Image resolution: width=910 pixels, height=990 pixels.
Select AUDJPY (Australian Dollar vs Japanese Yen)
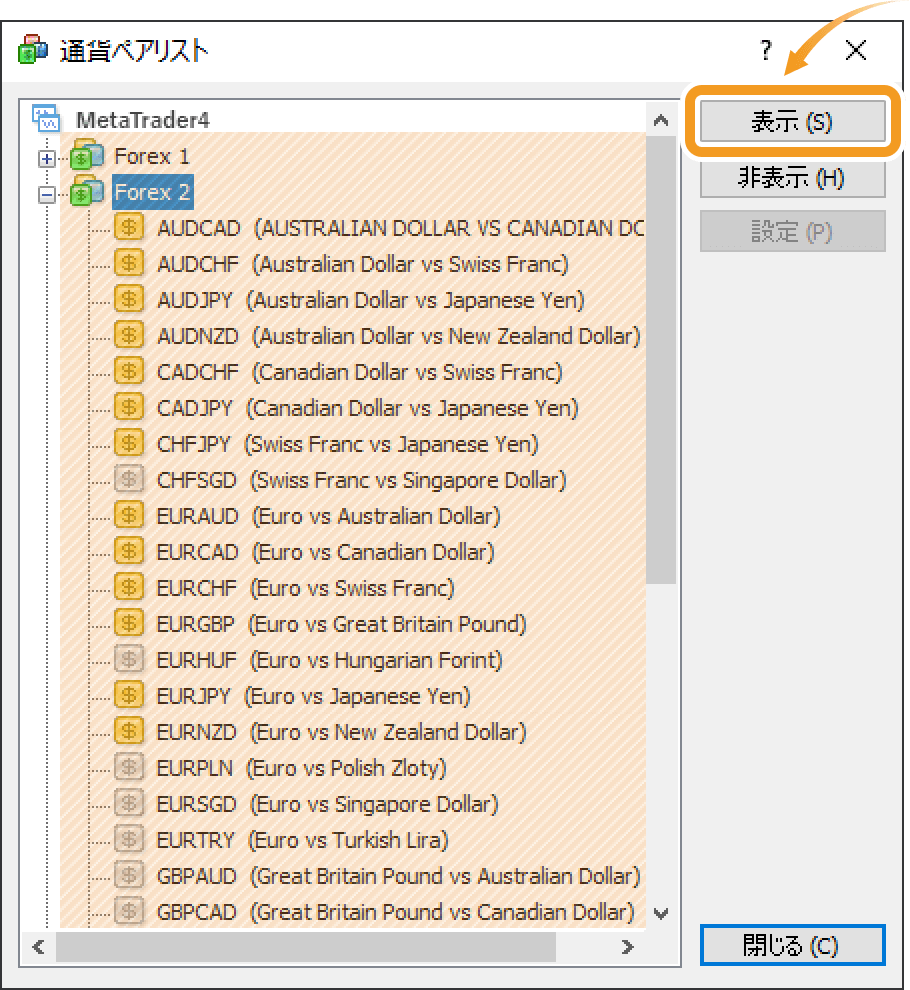pyautogui.click(x=371, y=300)
